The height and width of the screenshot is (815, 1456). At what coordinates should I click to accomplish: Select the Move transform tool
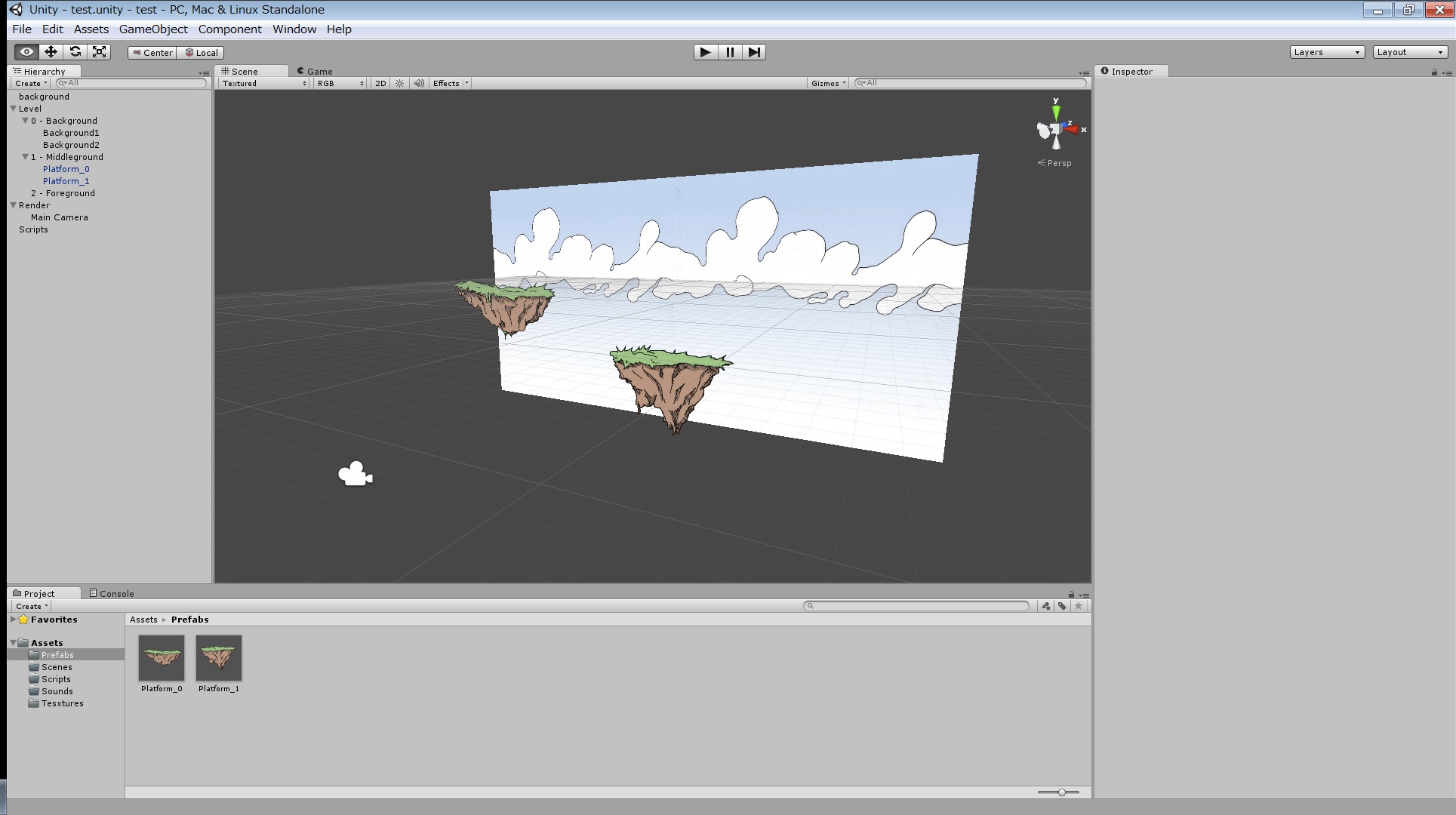coord(51,52)
